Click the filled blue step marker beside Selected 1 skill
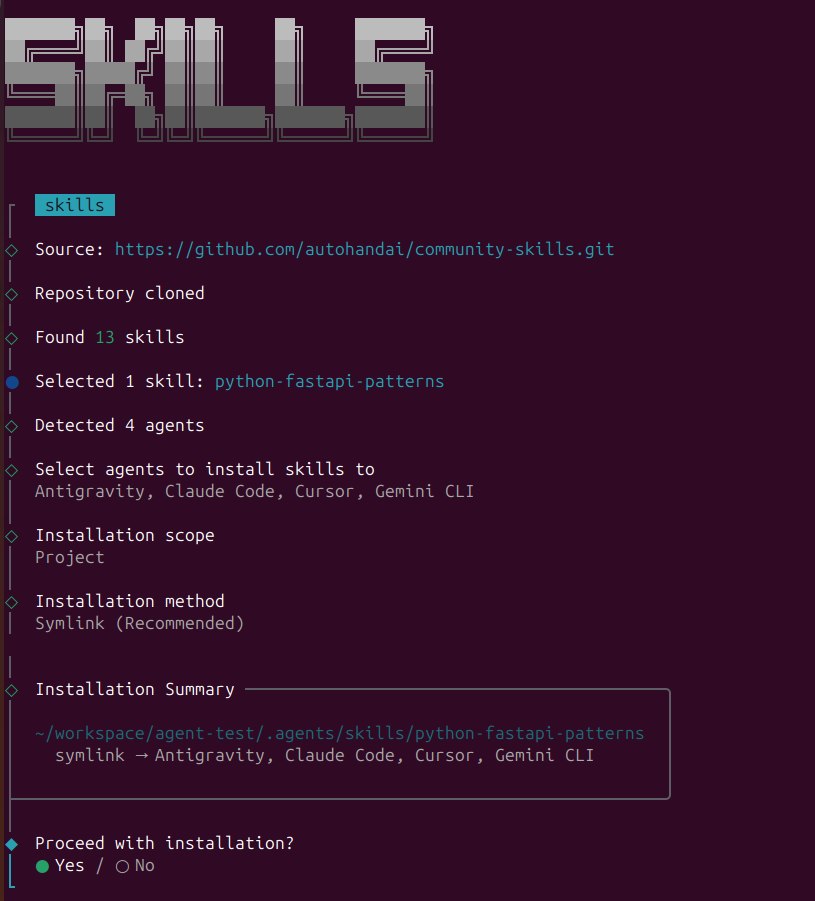The height and width of the screenshot is (901, 815). click(11, 382)
